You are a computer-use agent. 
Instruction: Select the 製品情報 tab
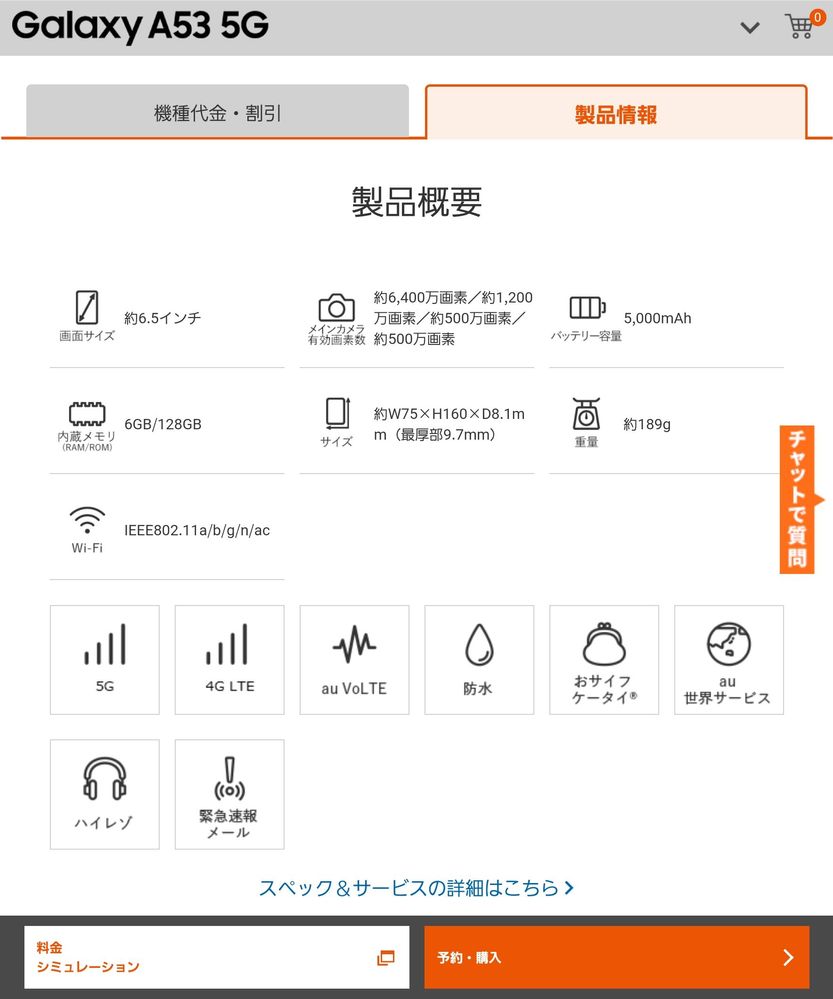[x=616, y=112]
